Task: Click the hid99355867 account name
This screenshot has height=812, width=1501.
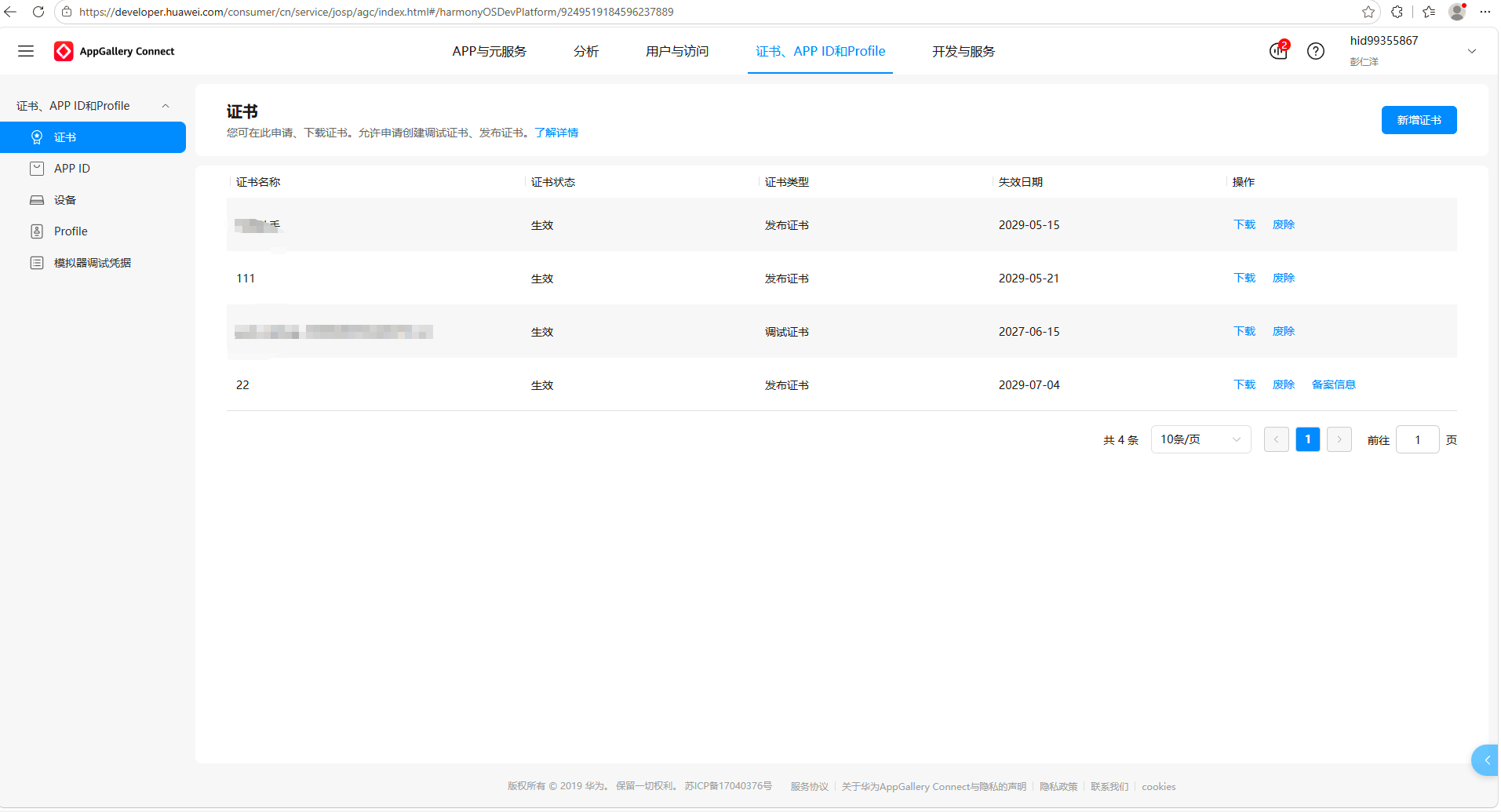Action: pos(1384,41)
